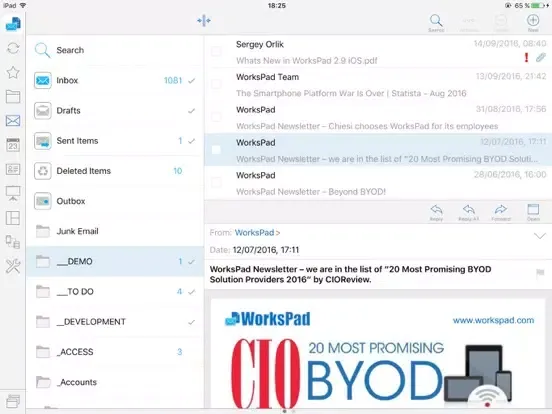Image resolution: width=552 pixels, height=414 pixels.
Task: Select the _Accounts folder
Action: pyautogui.click(x=115, y=382)
